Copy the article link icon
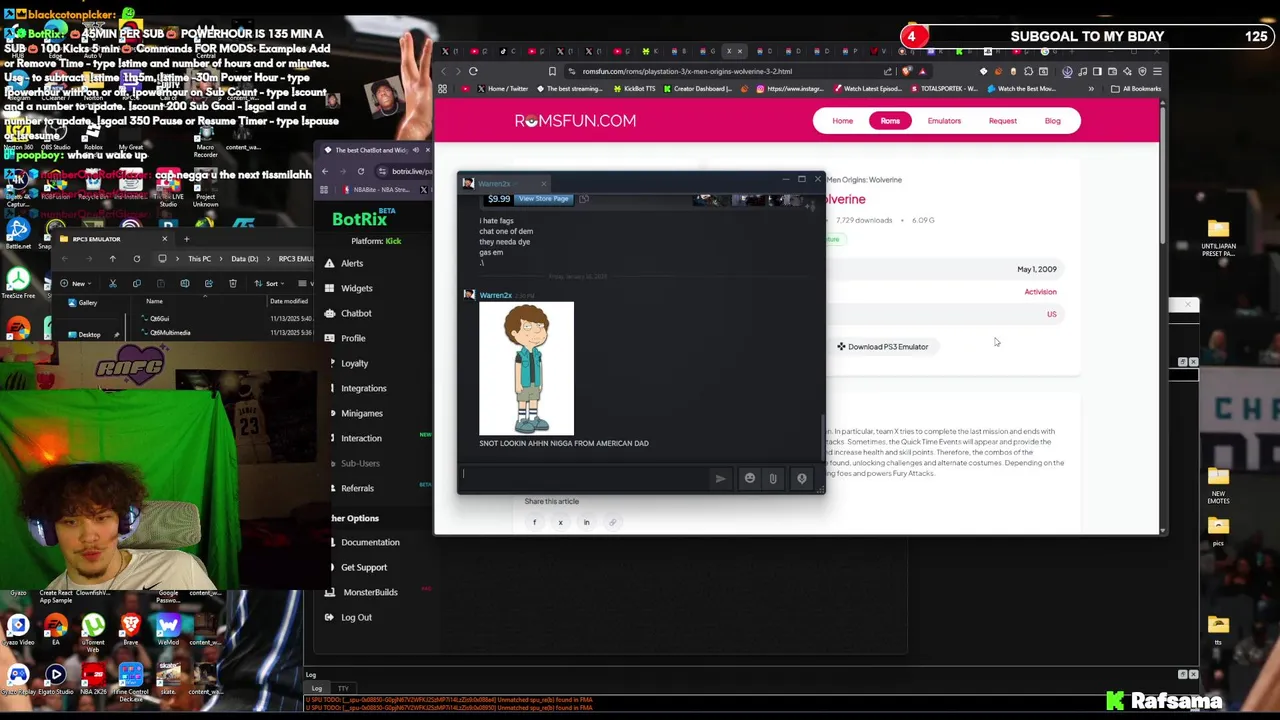This screenshot has height=720, width=1280. point(612,522)
